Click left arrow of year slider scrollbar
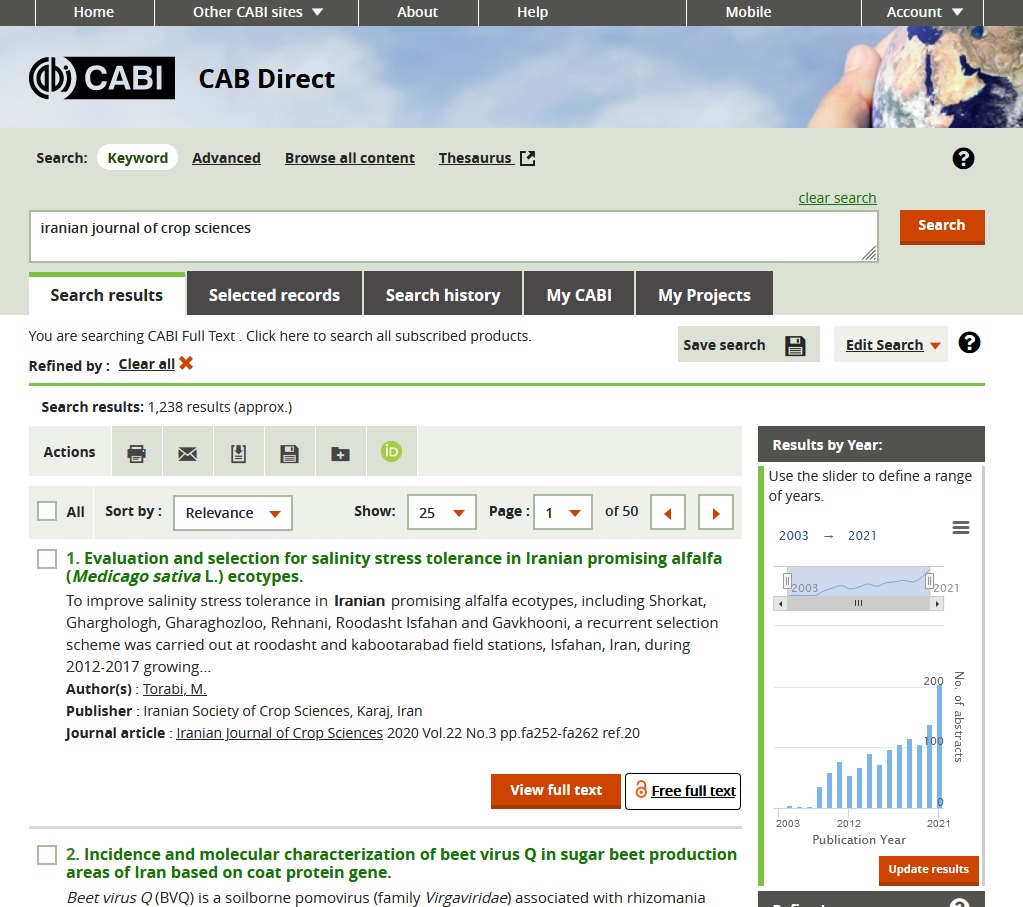 click(781, 604)
